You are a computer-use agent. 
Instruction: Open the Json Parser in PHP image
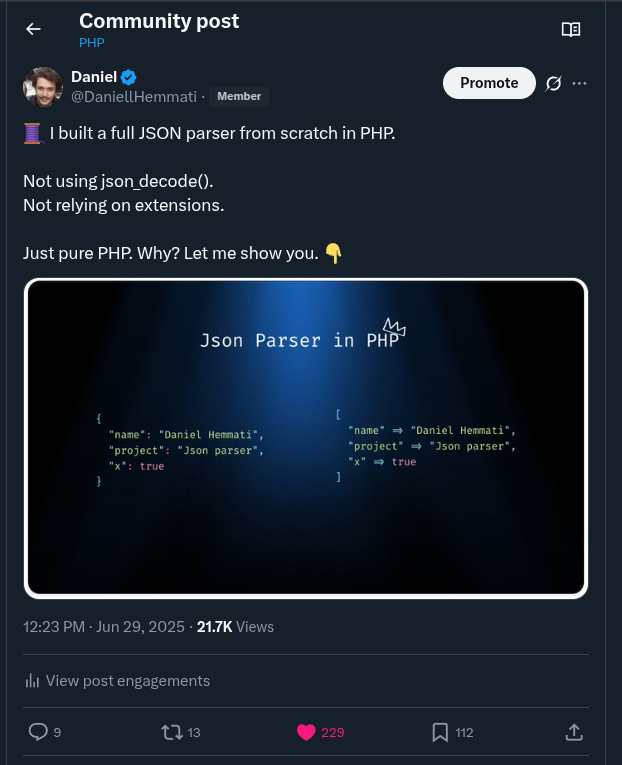point(306,438)
